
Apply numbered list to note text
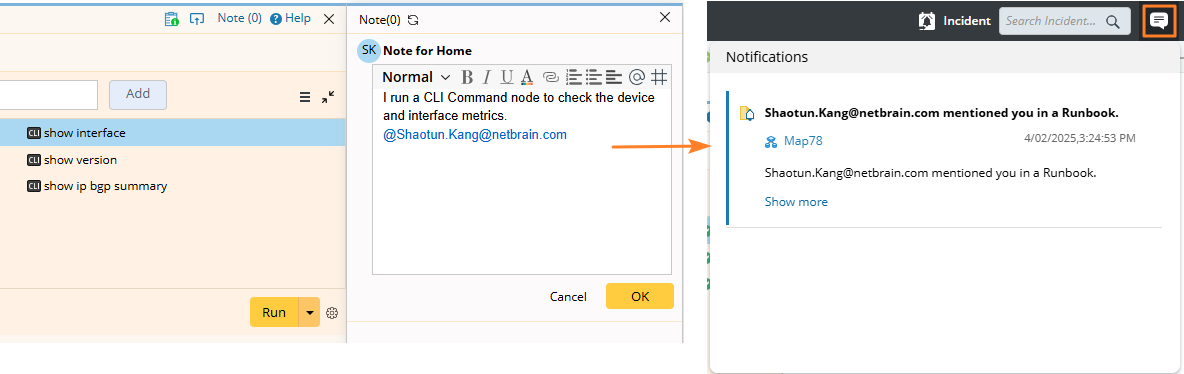coord(574,77)
